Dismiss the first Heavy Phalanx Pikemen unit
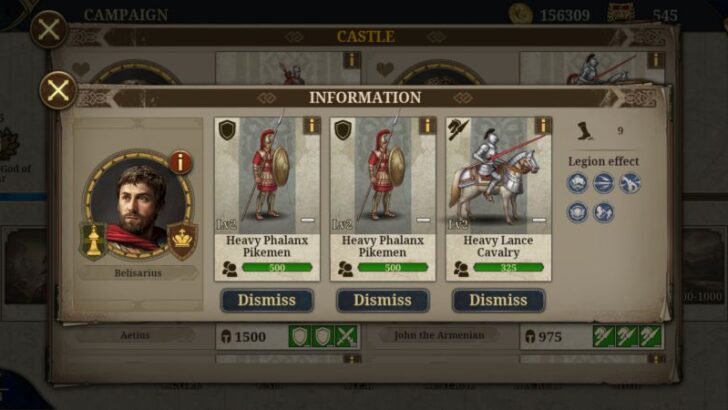This screenshot has width=728, height=410. click(267, 300)
